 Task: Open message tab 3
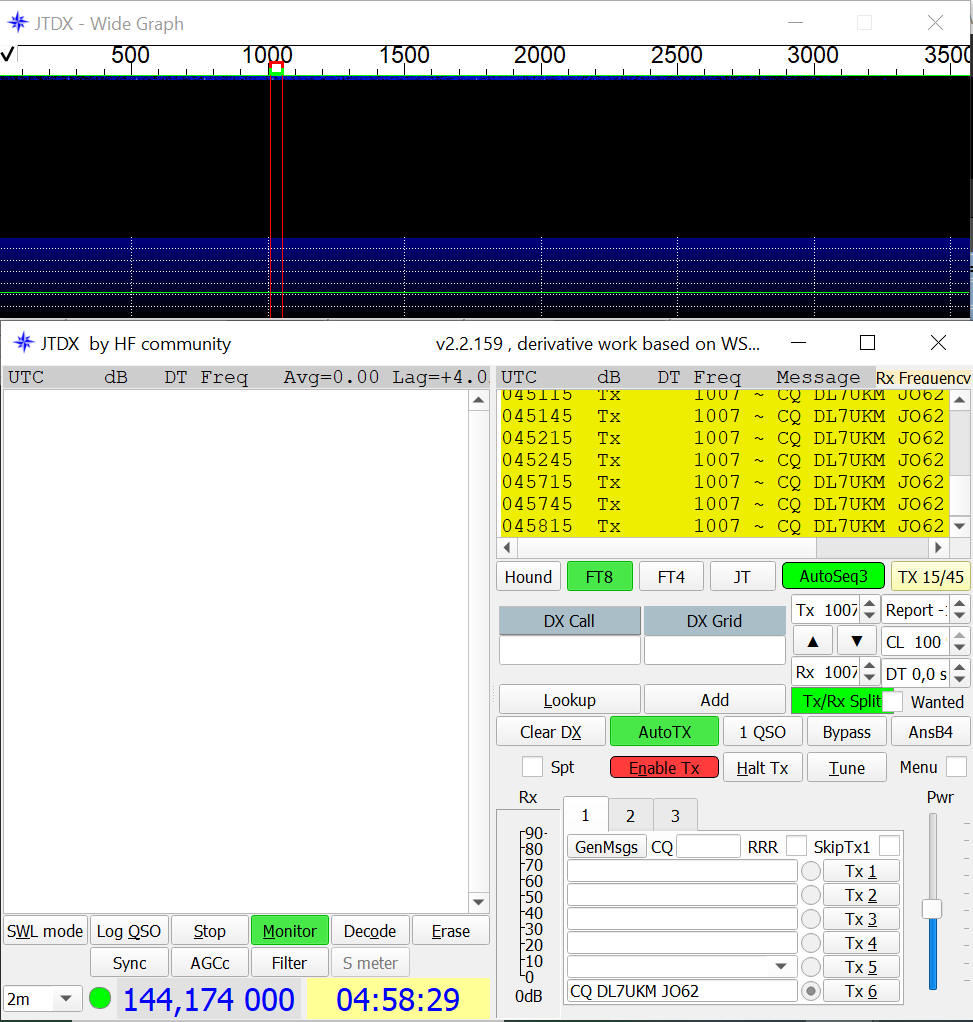(x=675, y=815)
